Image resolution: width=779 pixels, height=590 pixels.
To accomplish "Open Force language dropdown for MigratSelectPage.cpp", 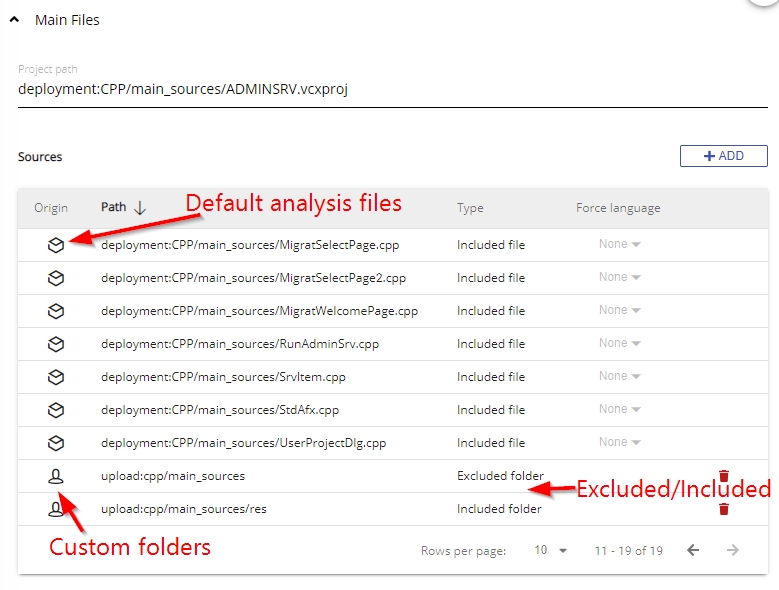I will tap(619, 245).
